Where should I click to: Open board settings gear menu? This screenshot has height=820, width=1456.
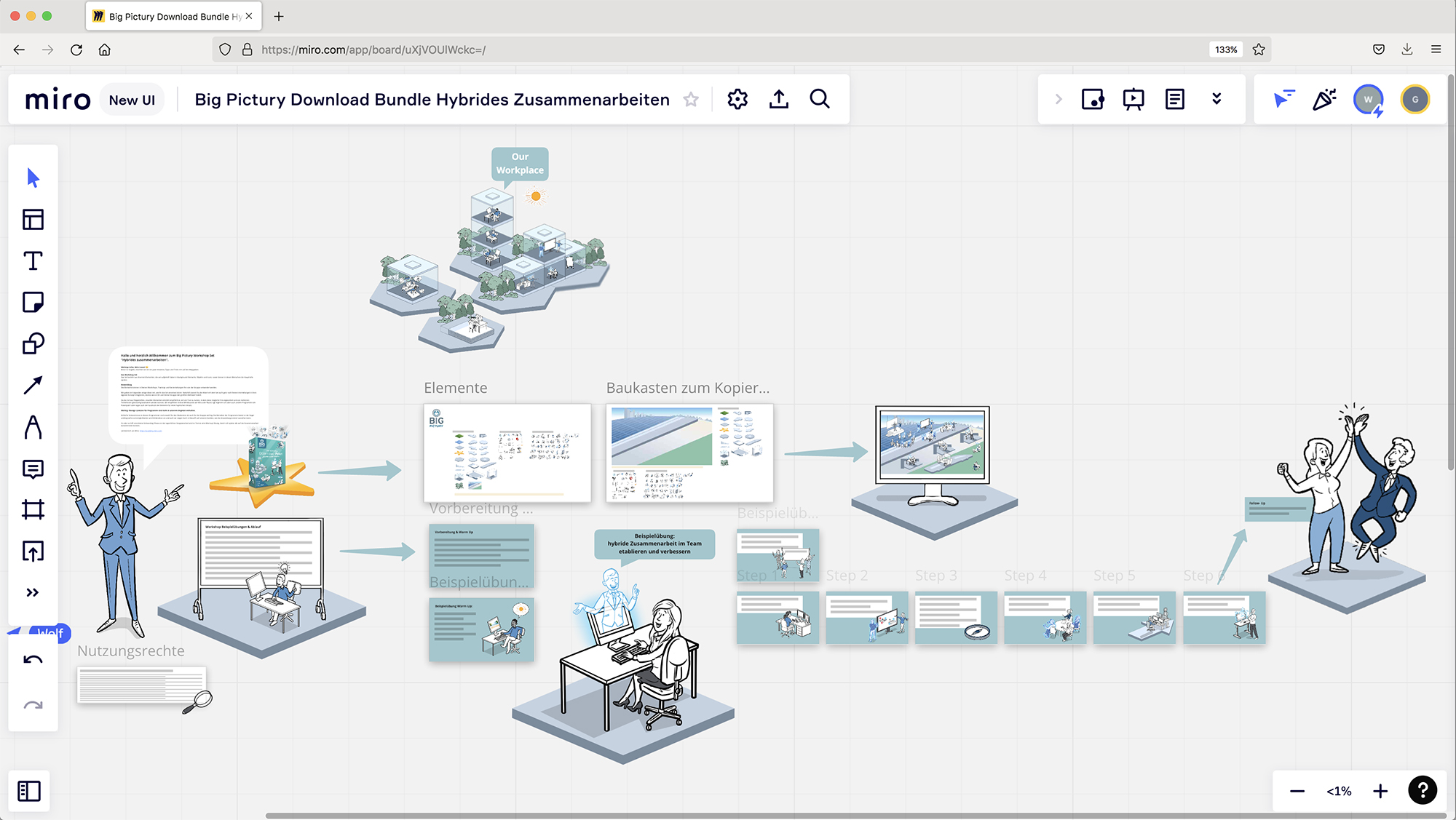(x=737, y=99)
